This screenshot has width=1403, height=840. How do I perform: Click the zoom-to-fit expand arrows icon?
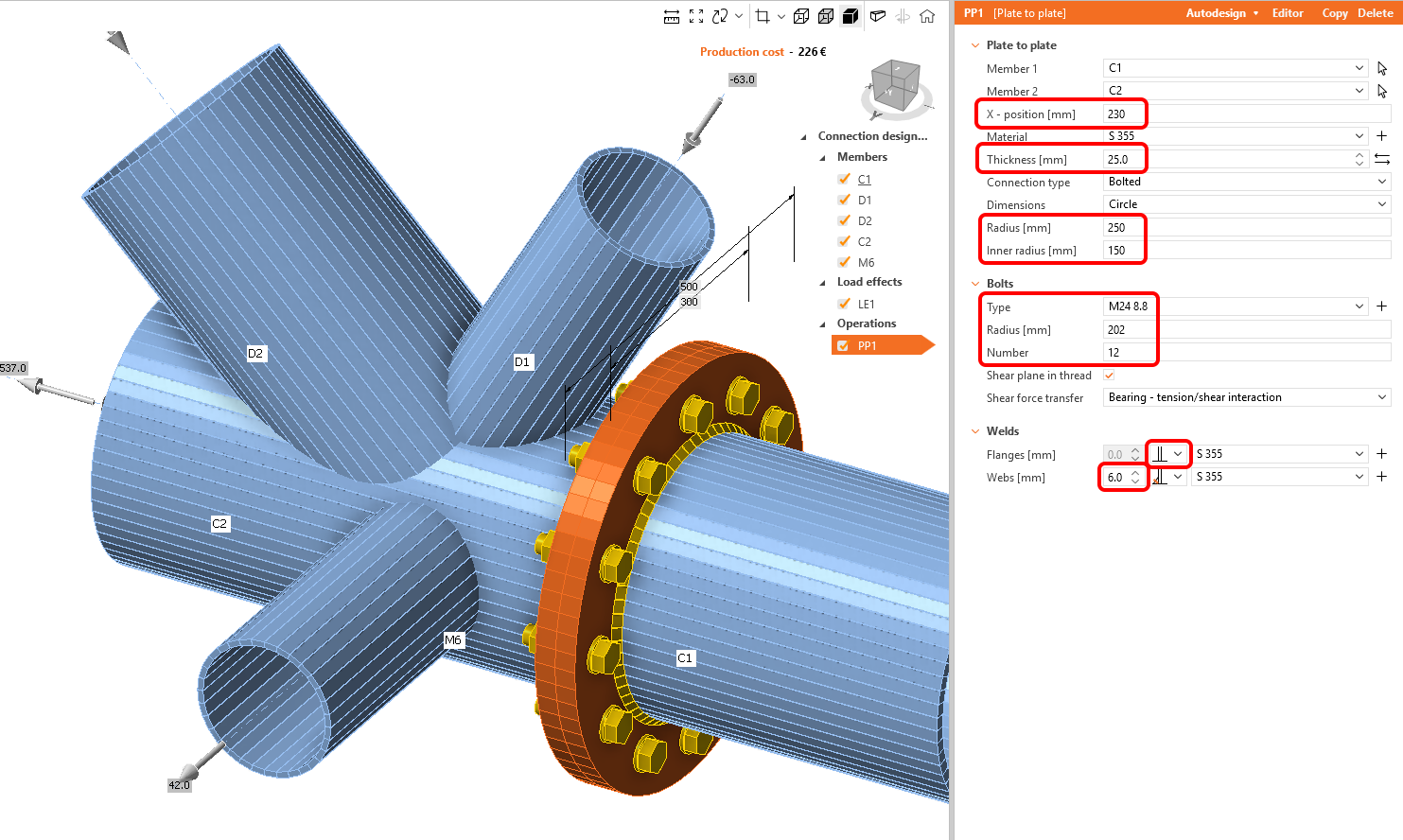pyautogui.click(x=696, y=16)
